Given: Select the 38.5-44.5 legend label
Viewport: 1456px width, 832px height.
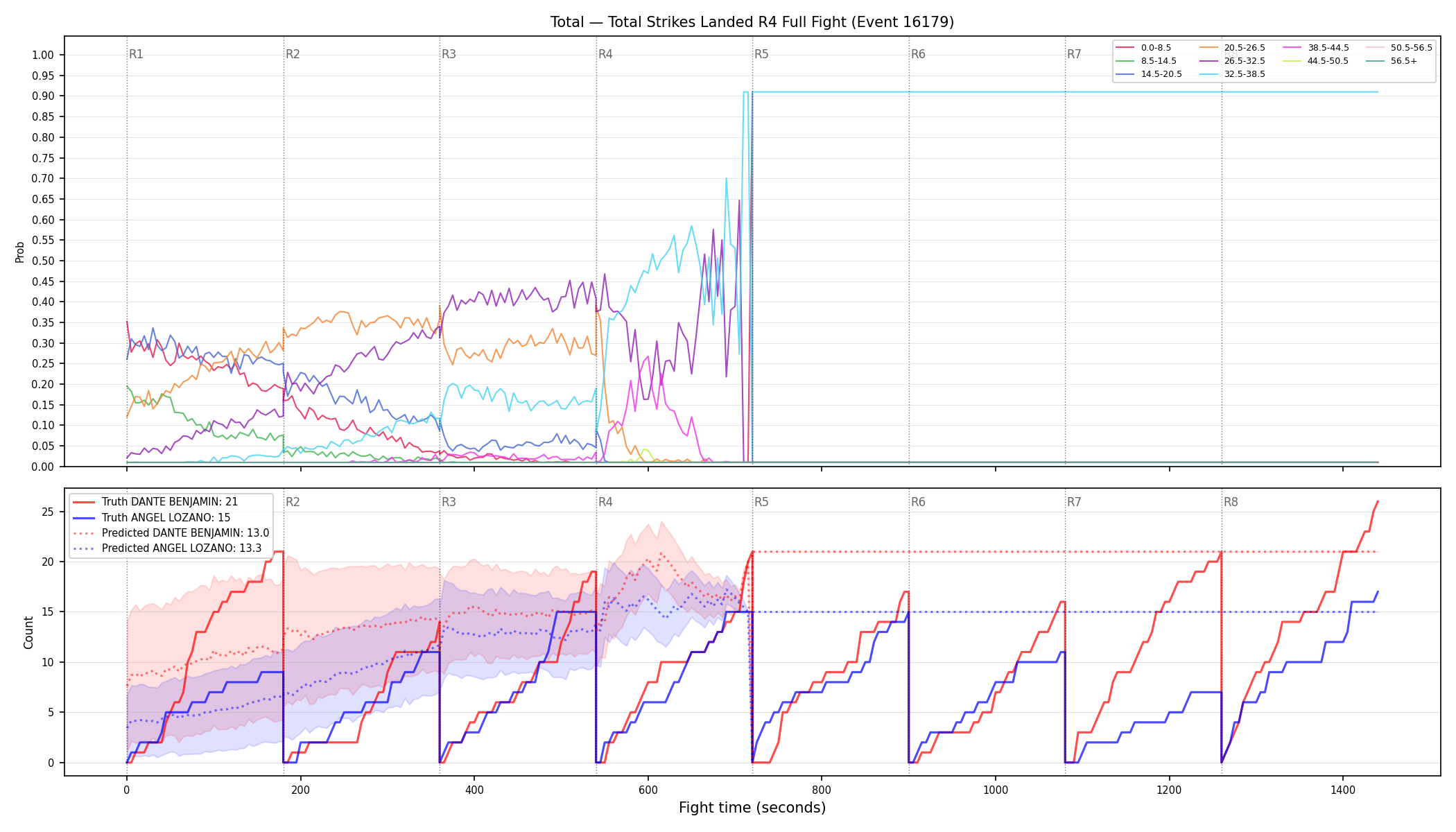Looking at the screenshot, I should click(1328, 48).
